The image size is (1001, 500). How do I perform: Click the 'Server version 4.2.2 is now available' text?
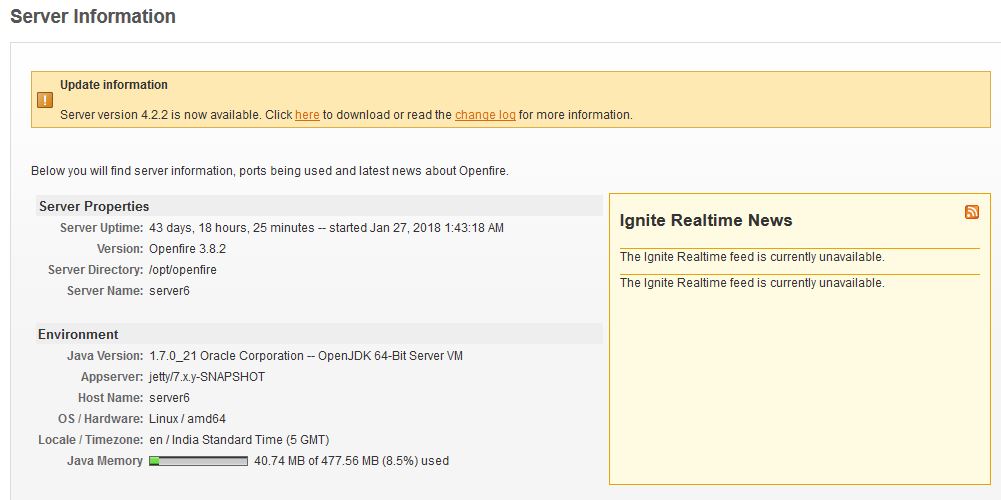(x=160, y=115)
